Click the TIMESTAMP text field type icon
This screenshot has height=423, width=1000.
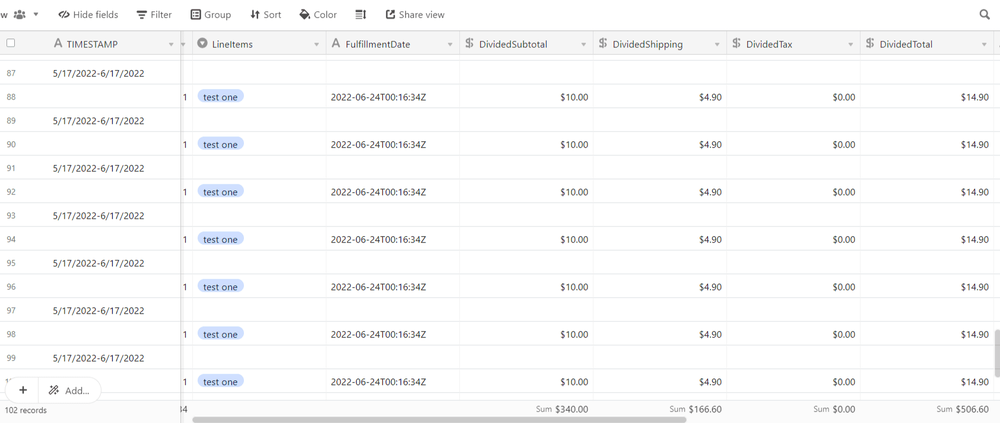pos(57,43)
